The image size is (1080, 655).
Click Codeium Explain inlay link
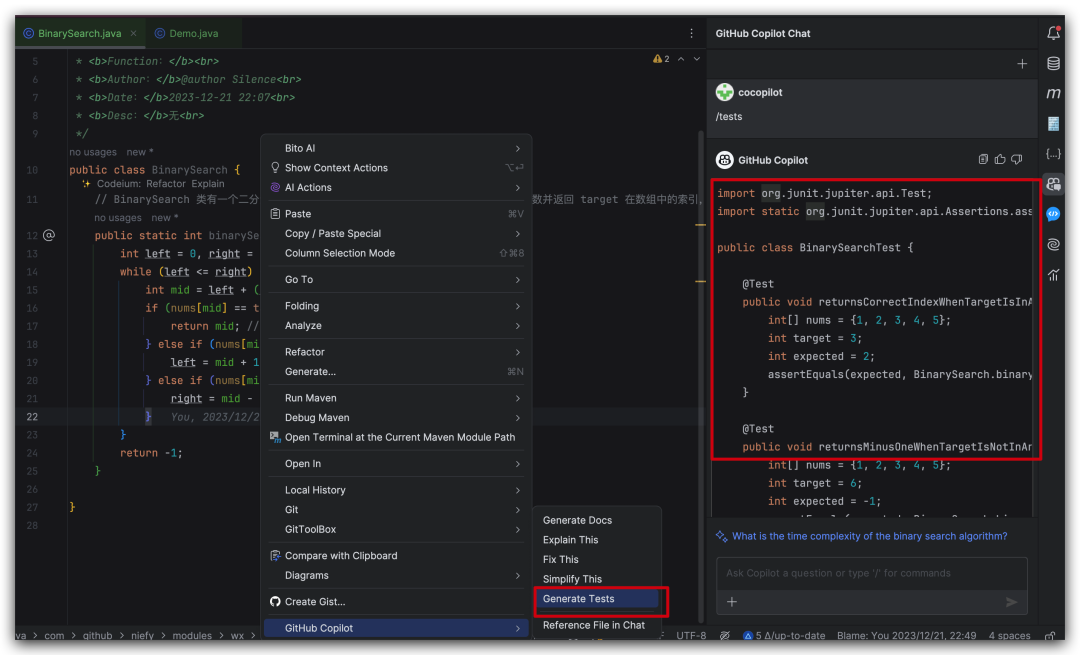tap(208, 184)
